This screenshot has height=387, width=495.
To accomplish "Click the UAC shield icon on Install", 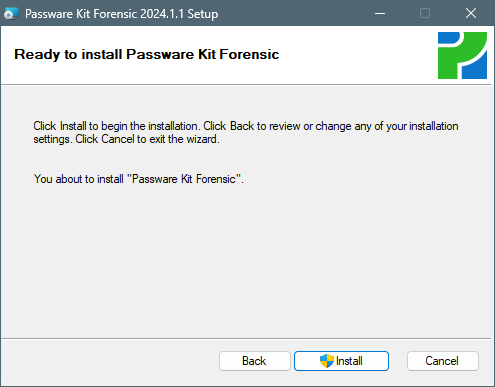I will click(x=327, y=361).
